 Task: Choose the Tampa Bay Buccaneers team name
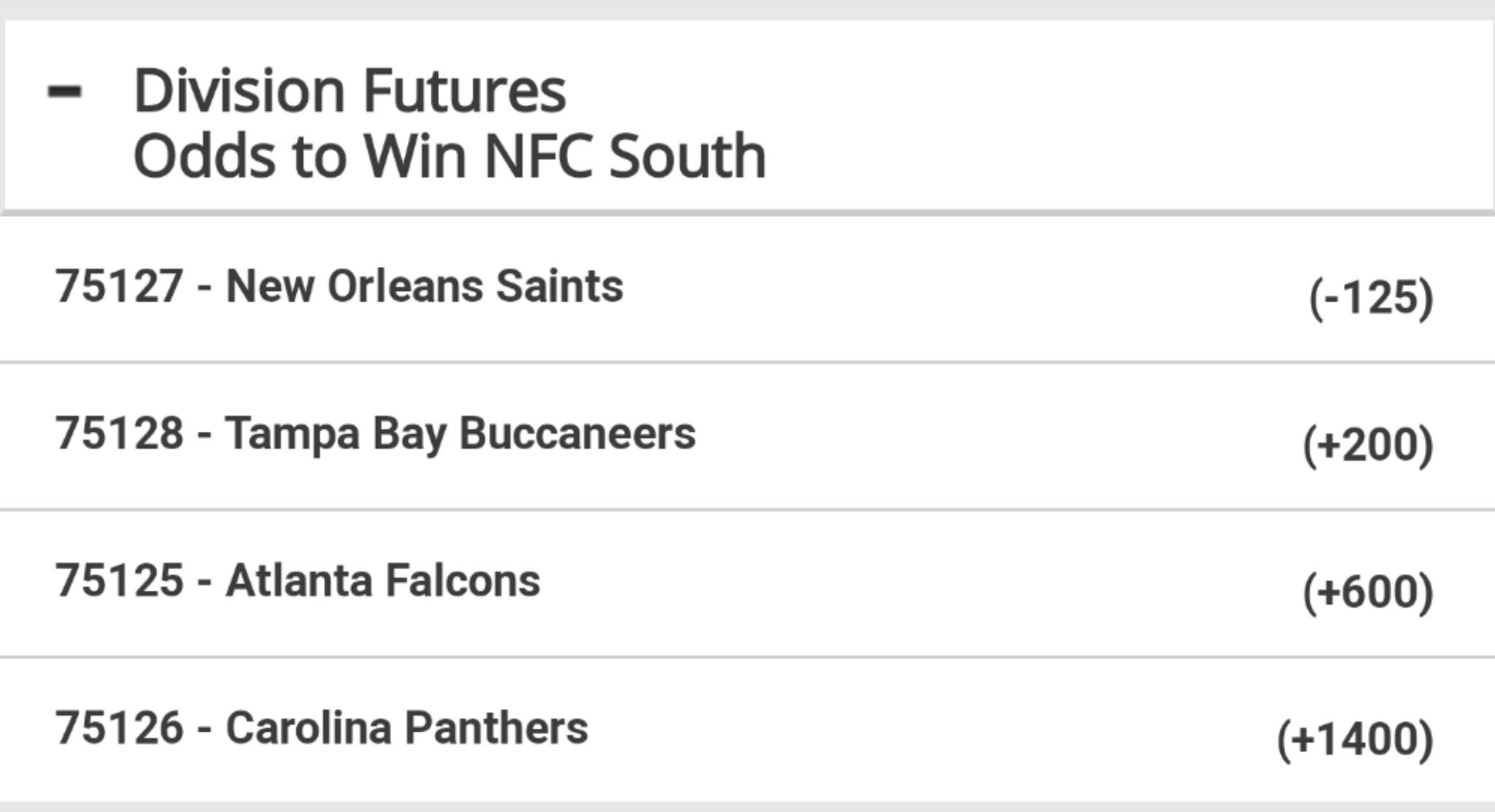(460, 434)
